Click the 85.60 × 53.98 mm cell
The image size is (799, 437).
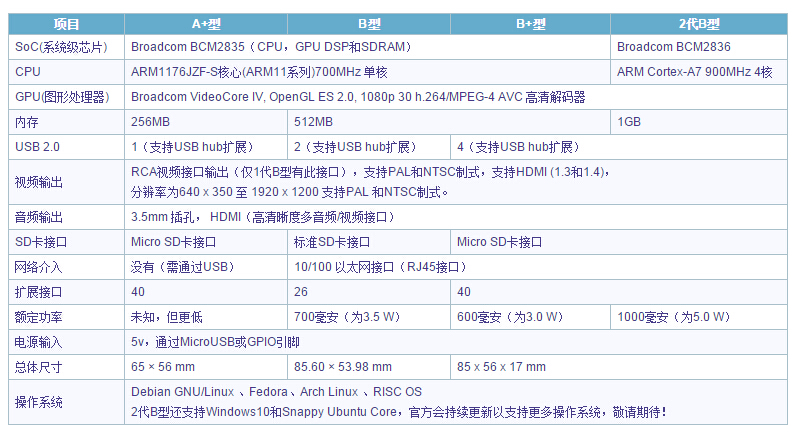(x=342, y=366)
